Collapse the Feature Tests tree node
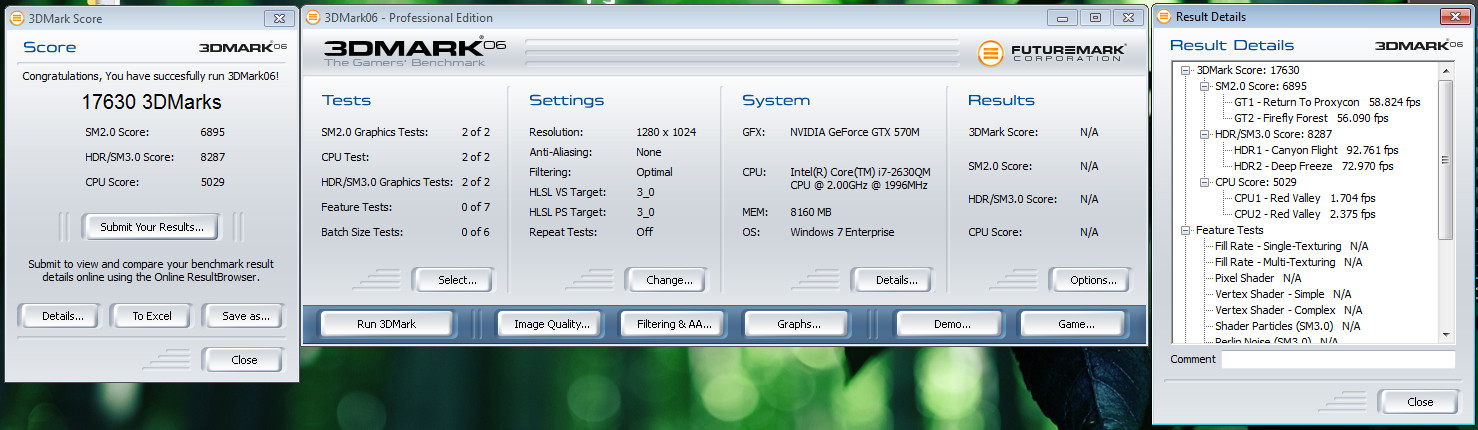This screenshot has width=1478, height=430. (x=1186, y=230)
